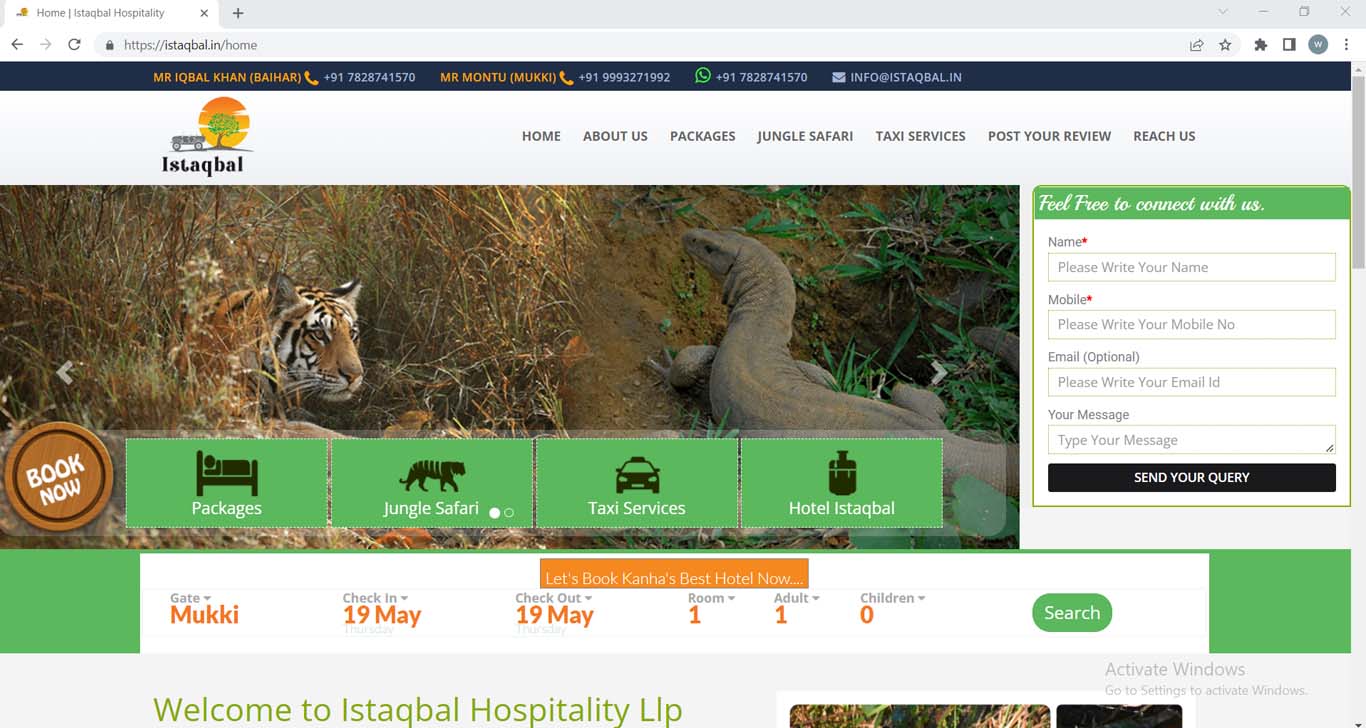Image resolution: width=1366 pixels, height=728 pixels.
Task: Click Feel Free to connect with us header
Action: pos(1152,204)
